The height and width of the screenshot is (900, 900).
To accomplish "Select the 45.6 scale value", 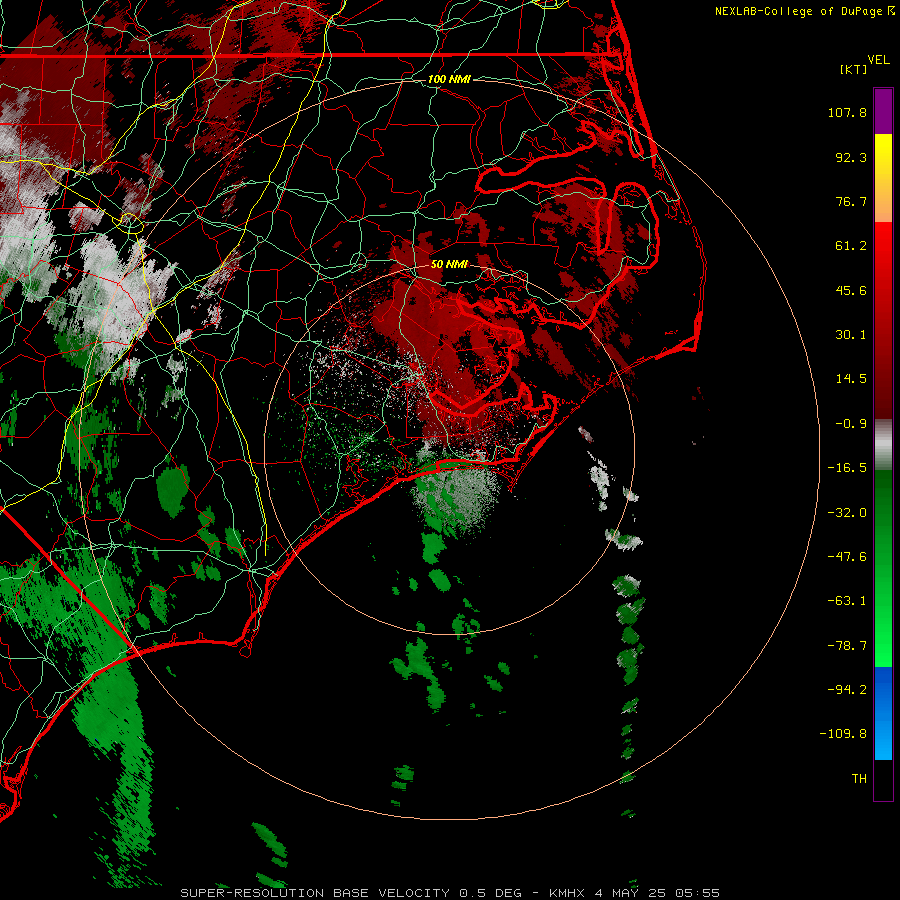I will 851,290.
